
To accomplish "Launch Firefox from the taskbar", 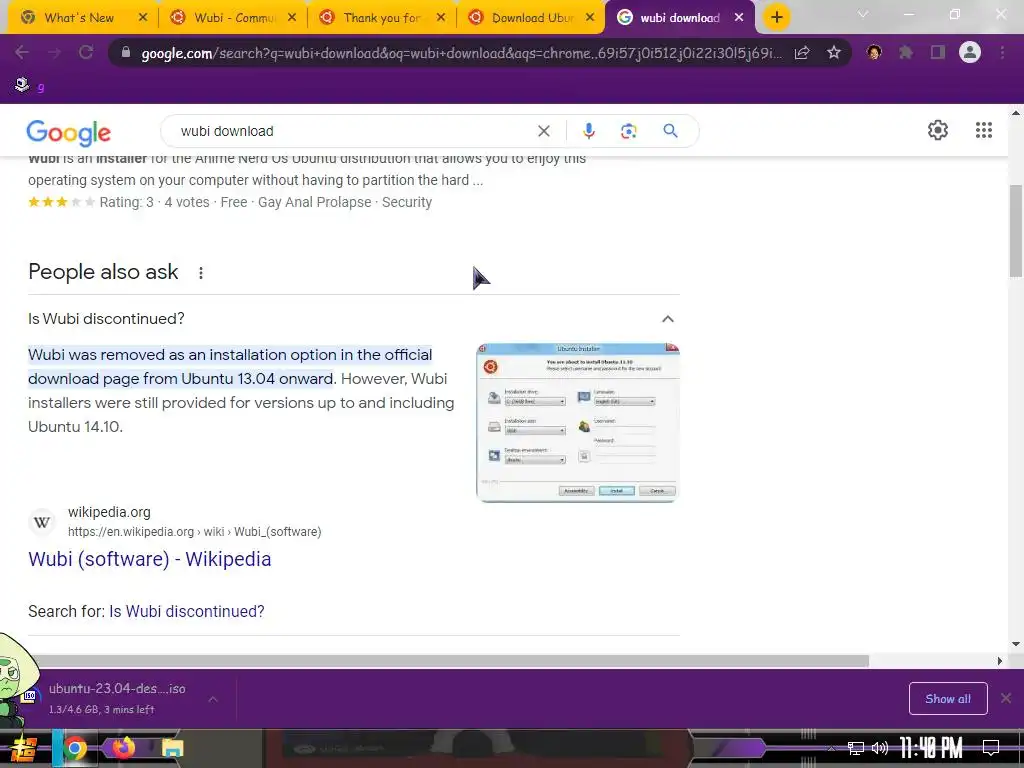I will [123, 748].
